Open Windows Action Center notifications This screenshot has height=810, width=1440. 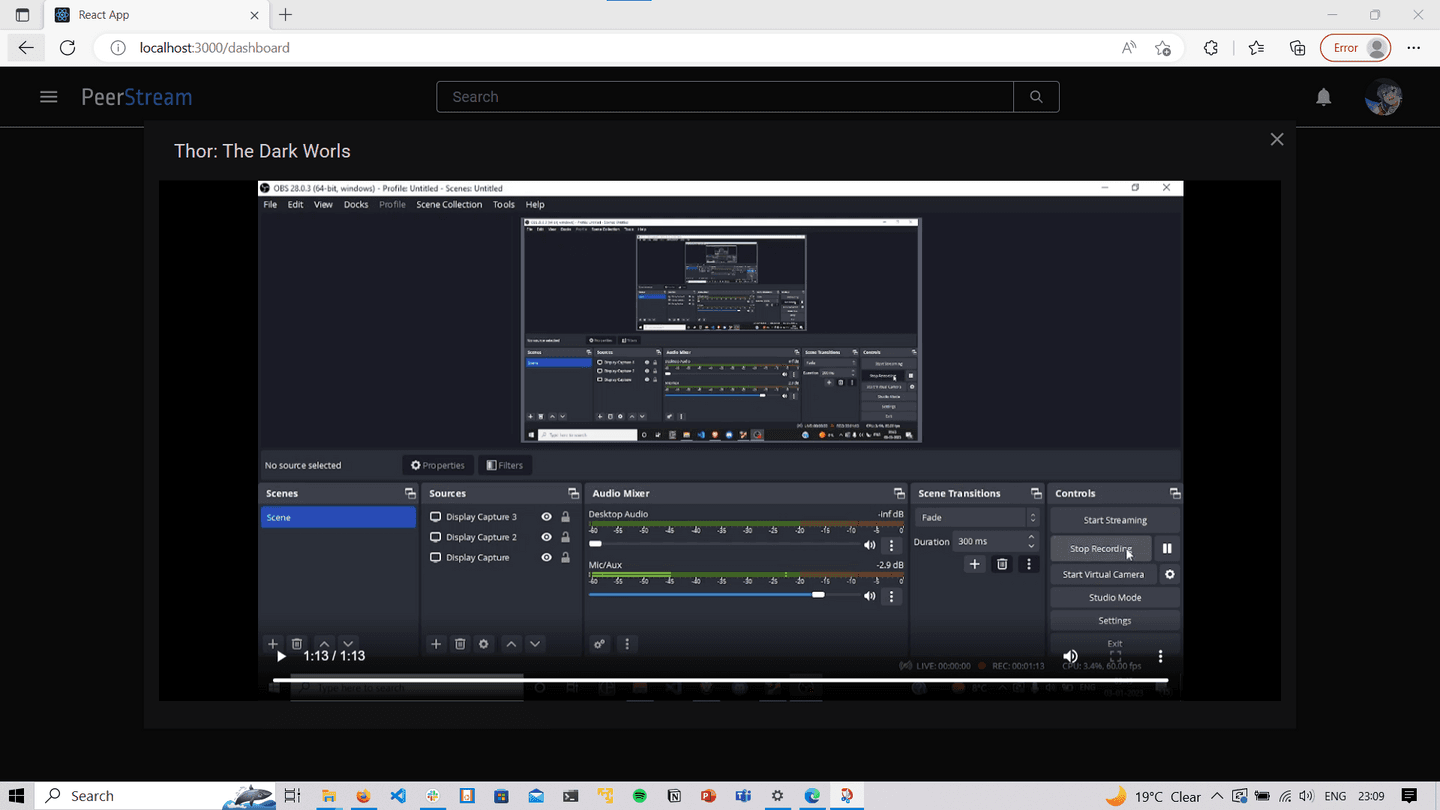click(x=1409, y=796)
